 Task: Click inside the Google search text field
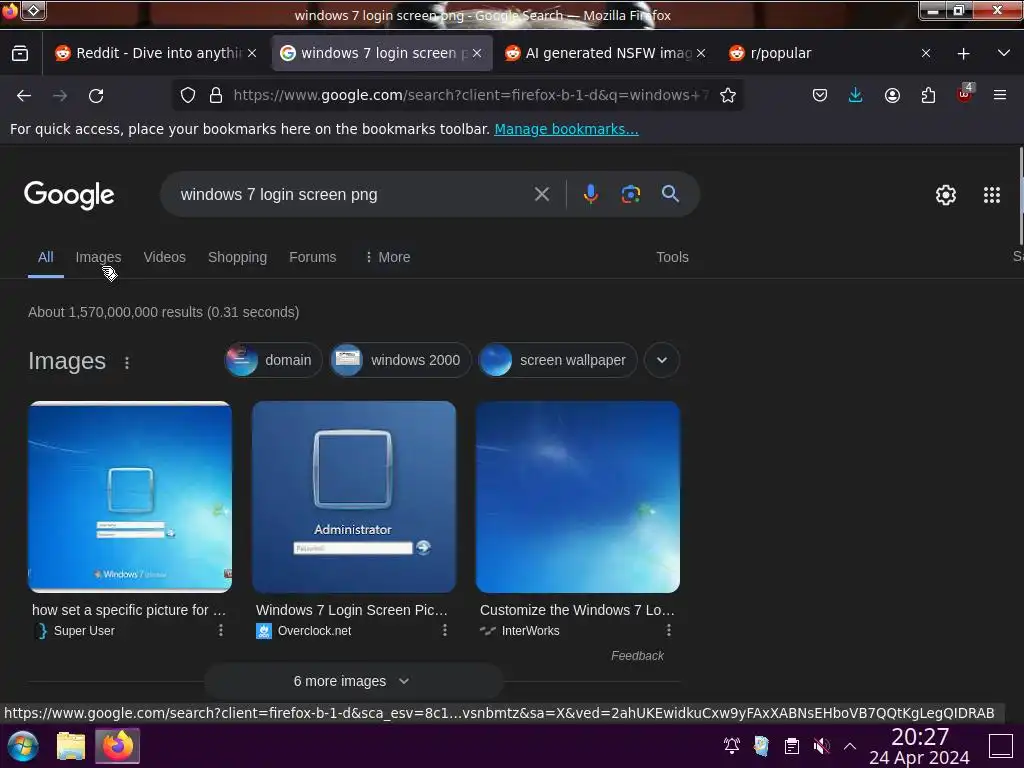(353, 194)
